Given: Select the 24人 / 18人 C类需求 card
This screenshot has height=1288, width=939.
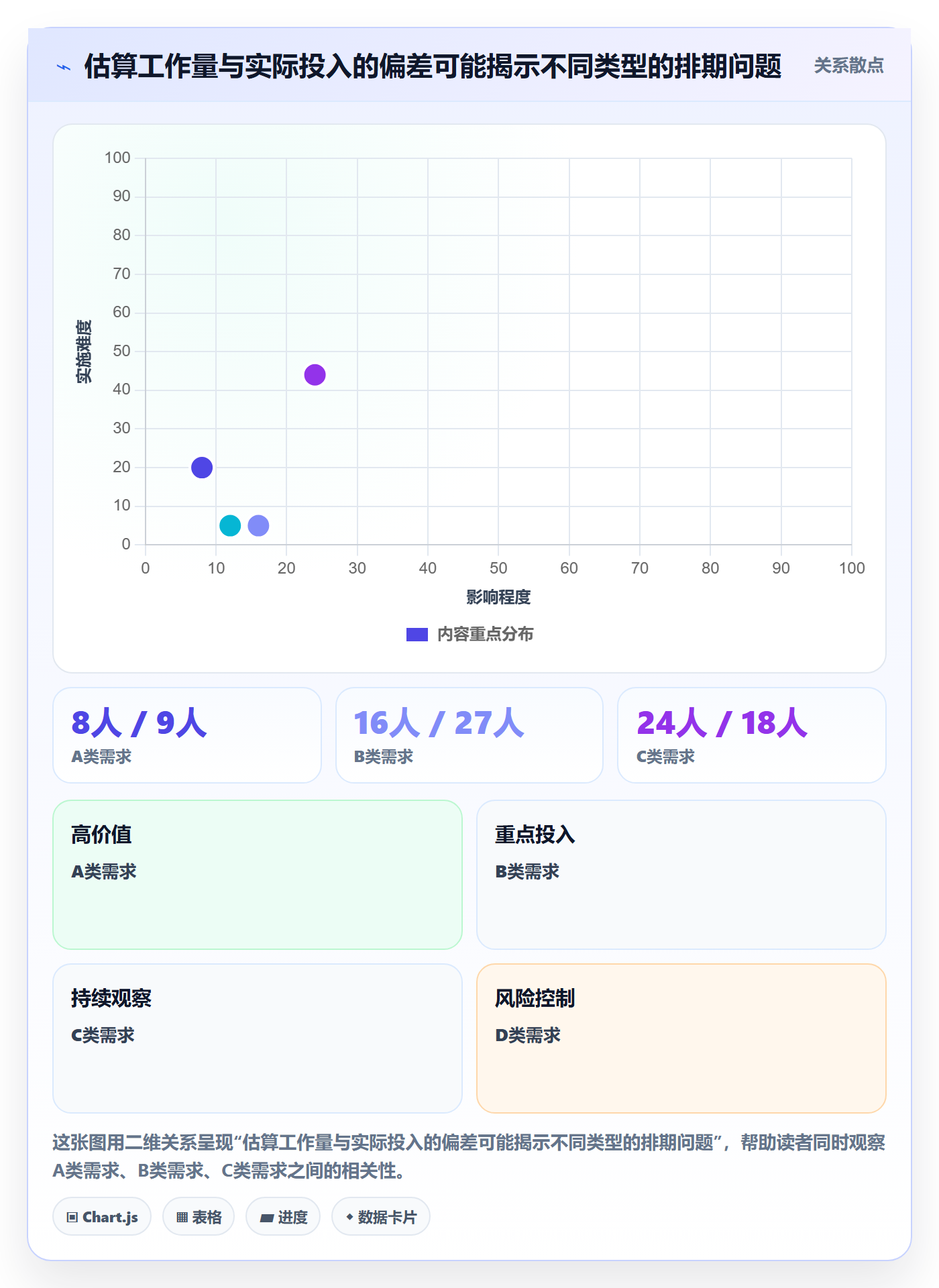Looking at the screenshot, I should 752,735.
